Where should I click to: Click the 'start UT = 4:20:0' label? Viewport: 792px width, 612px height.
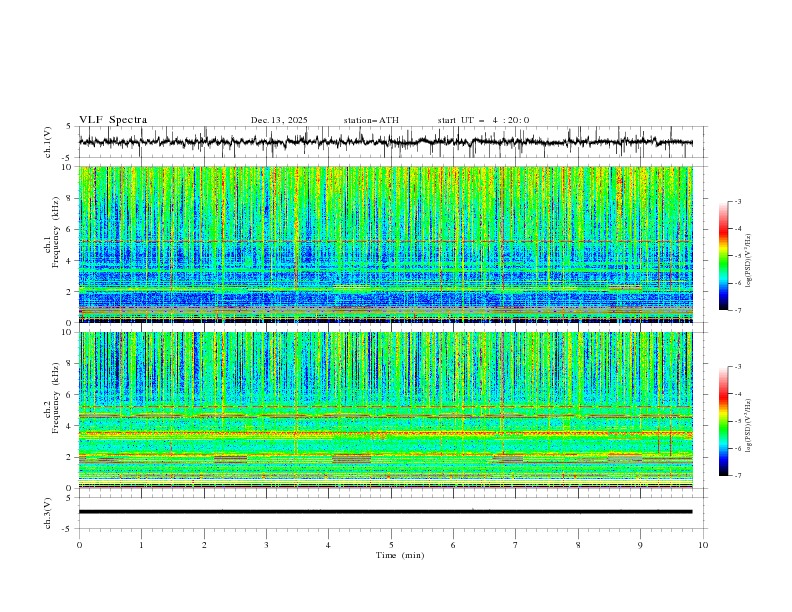click(483, 120)
